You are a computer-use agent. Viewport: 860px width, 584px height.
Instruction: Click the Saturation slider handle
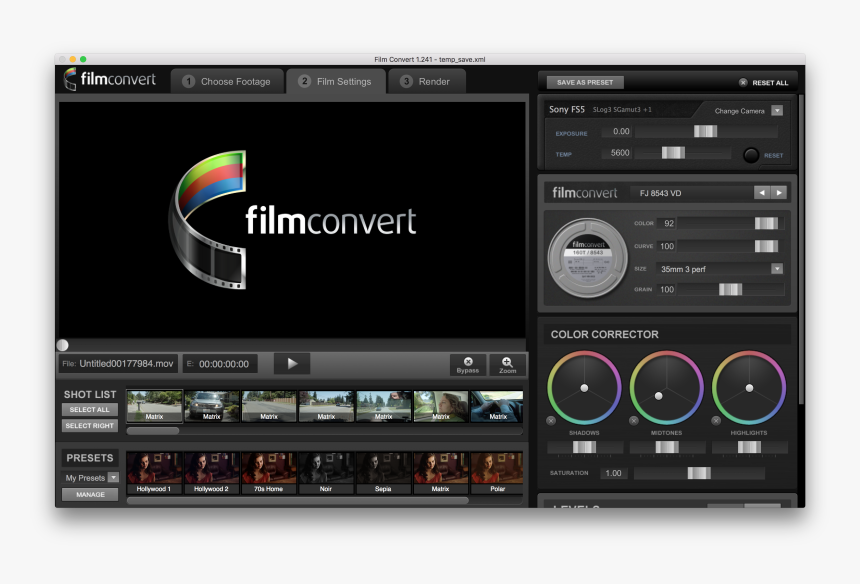(699, 473)
